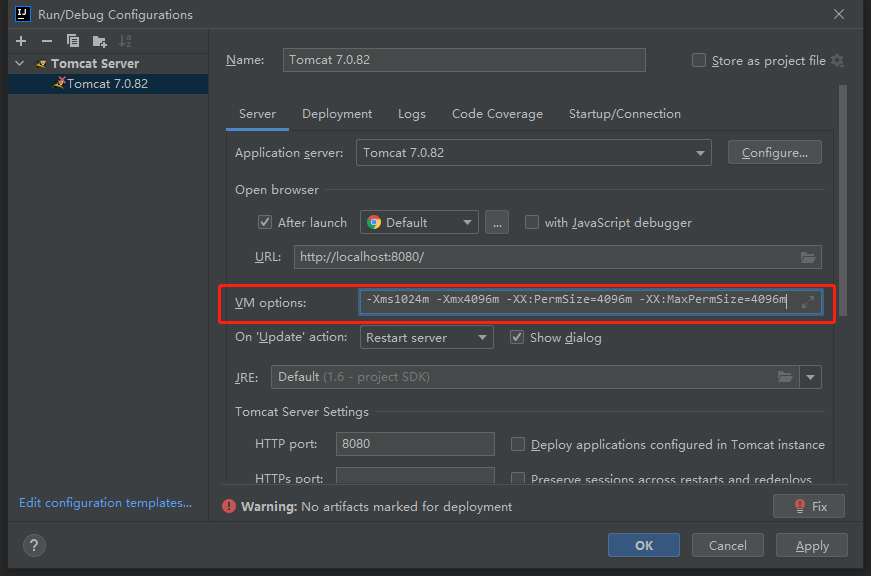The height and width of the screenshot is (576, 871).
Task: Create new folder for configurations
Action: 99,41
